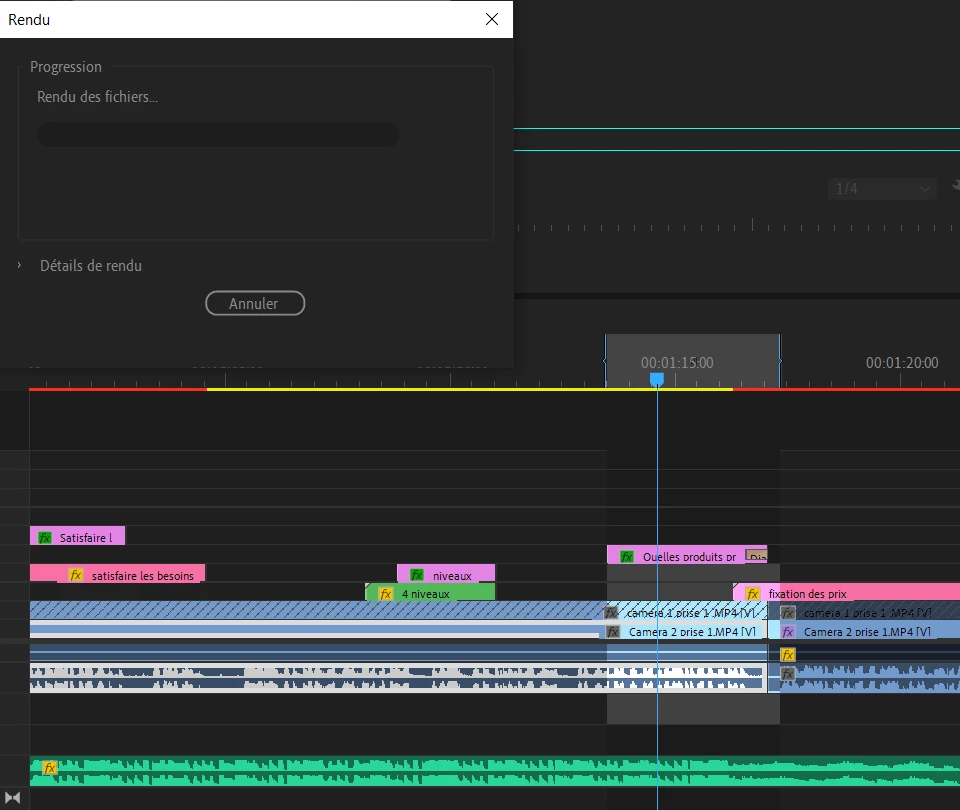Viewport: 960px width, 810px height.
Task: Click the out-point handle of the work area
Action: click(780, 361)
